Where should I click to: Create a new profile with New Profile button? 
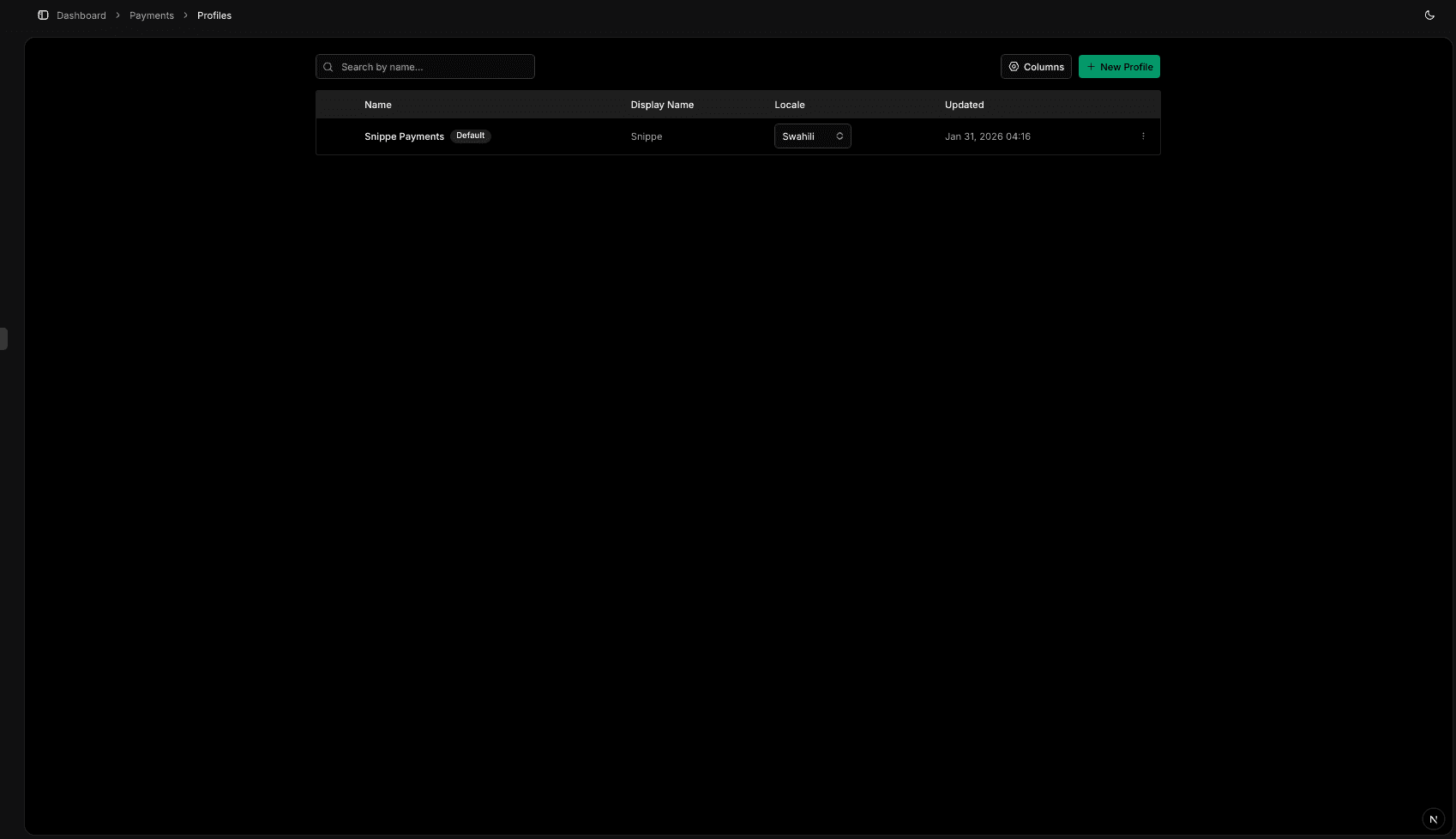tap(1119, 66)
